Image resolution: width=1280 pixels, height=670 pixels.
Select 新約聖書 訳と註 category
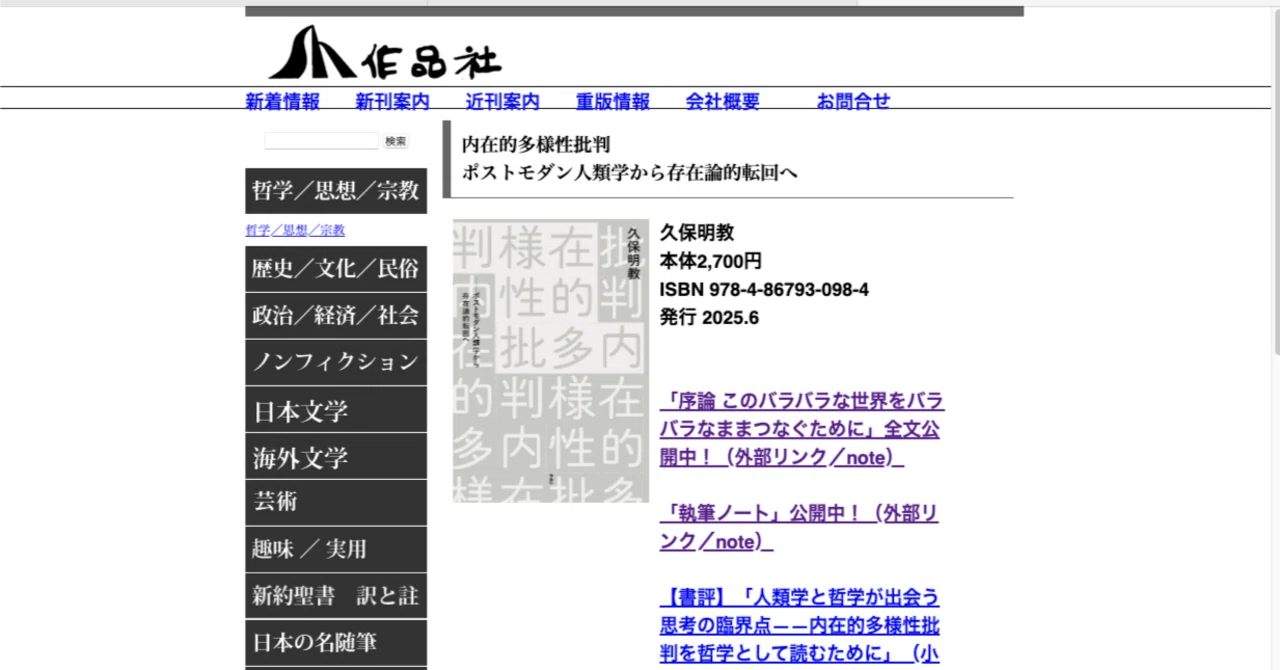336,596
